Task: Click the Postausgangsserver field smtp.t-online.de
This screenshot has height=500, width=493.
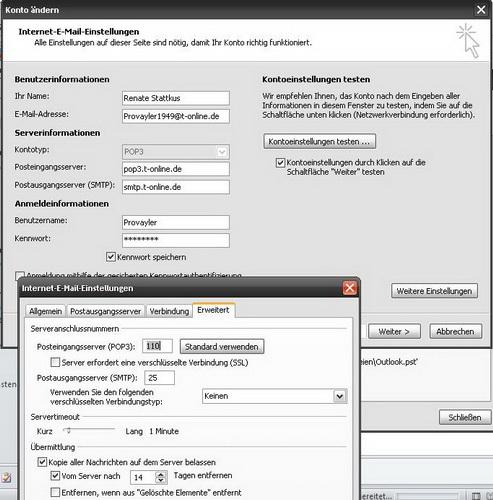Action: point(176,187)
